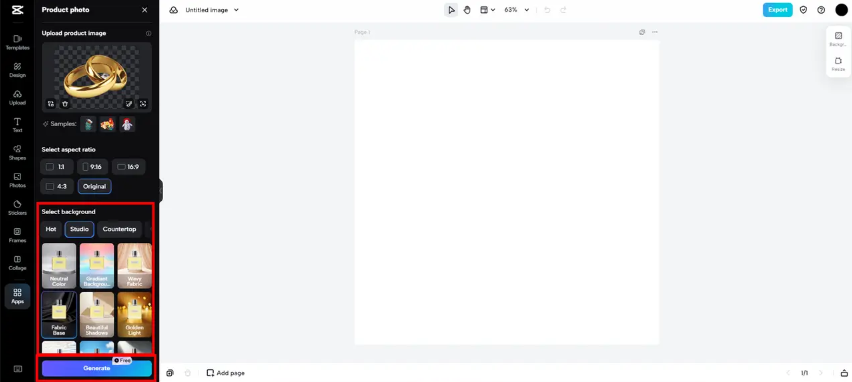Activate the Hand pan tool
Screen dimensions: 852x382
coord(467,10)
